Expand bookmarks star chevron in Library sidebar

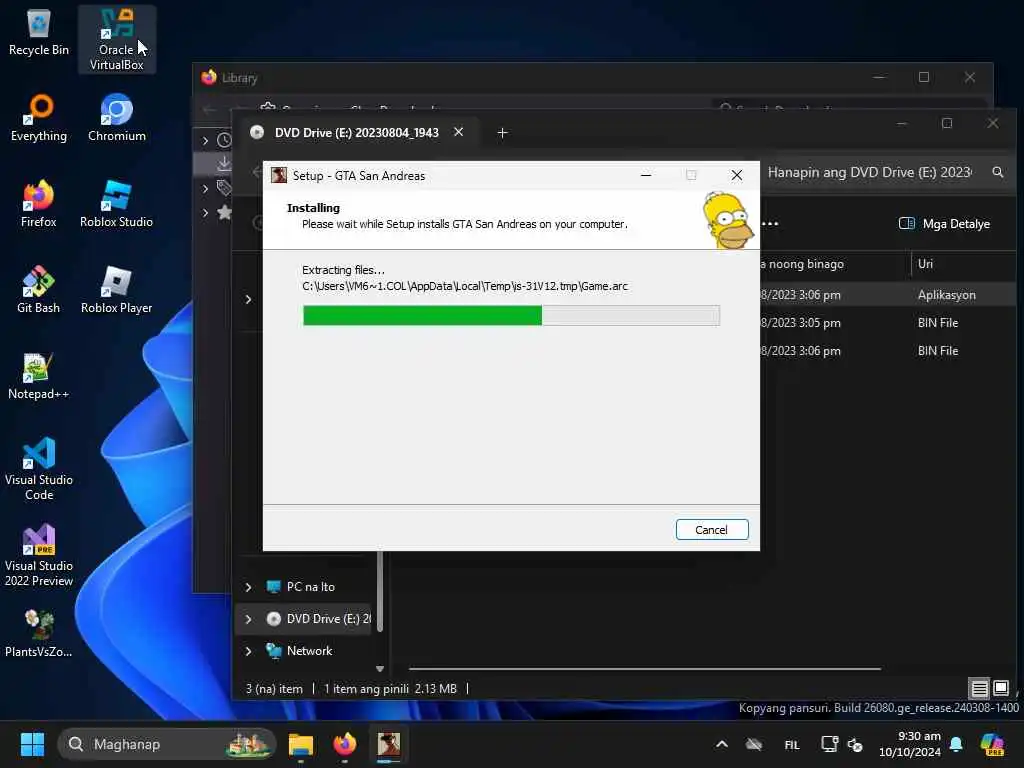click(x=205, y=213)
